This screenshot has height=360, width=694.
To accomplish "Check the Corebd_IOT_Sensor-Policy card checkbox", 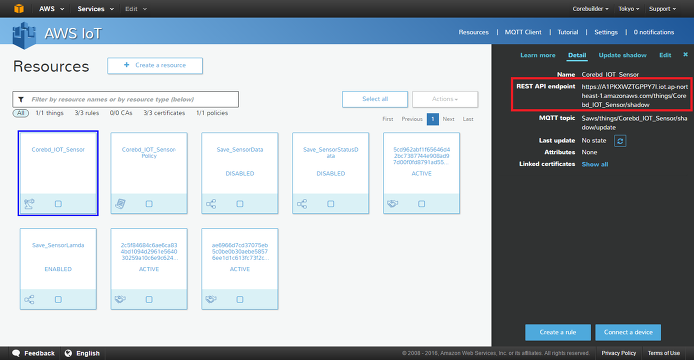I will point(149,204).
